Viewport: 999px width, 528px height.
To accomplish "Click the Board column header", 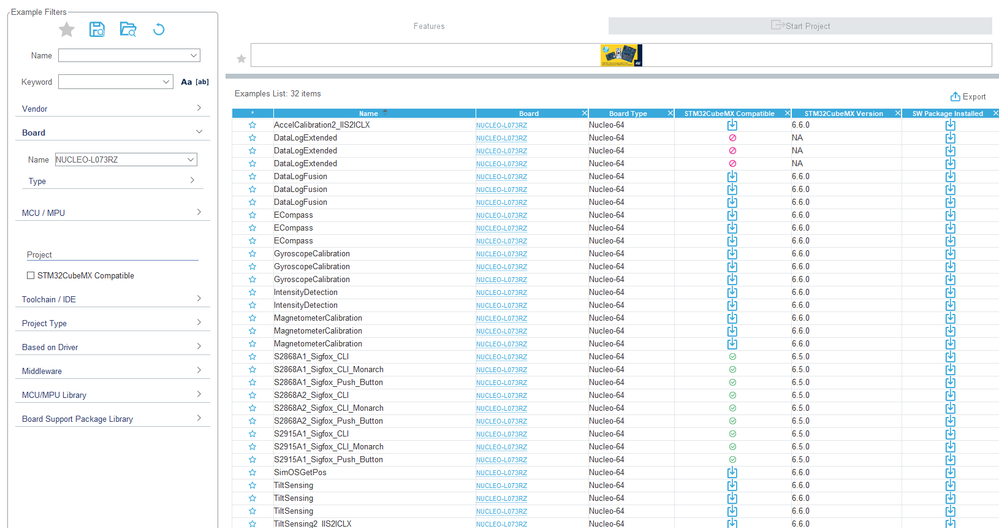I will pos(529,113).
